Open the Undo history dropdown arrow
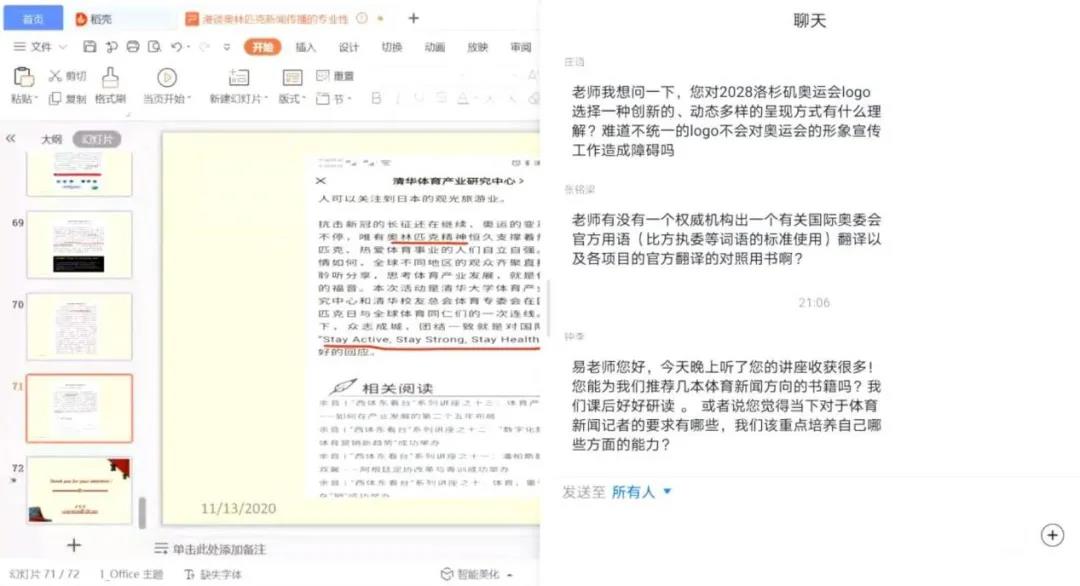1080x586 pixels. 188,47
